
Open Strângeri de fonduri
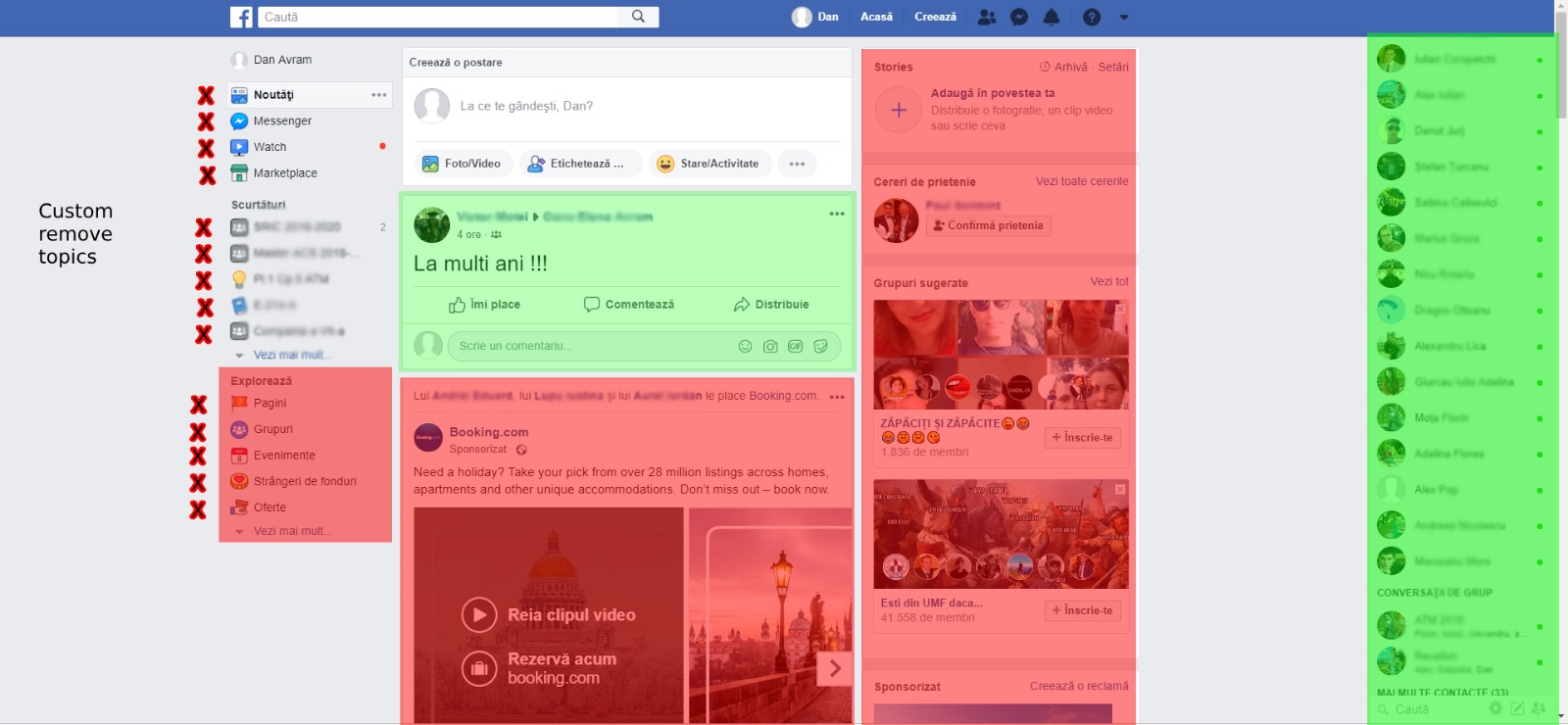(293, 481)
